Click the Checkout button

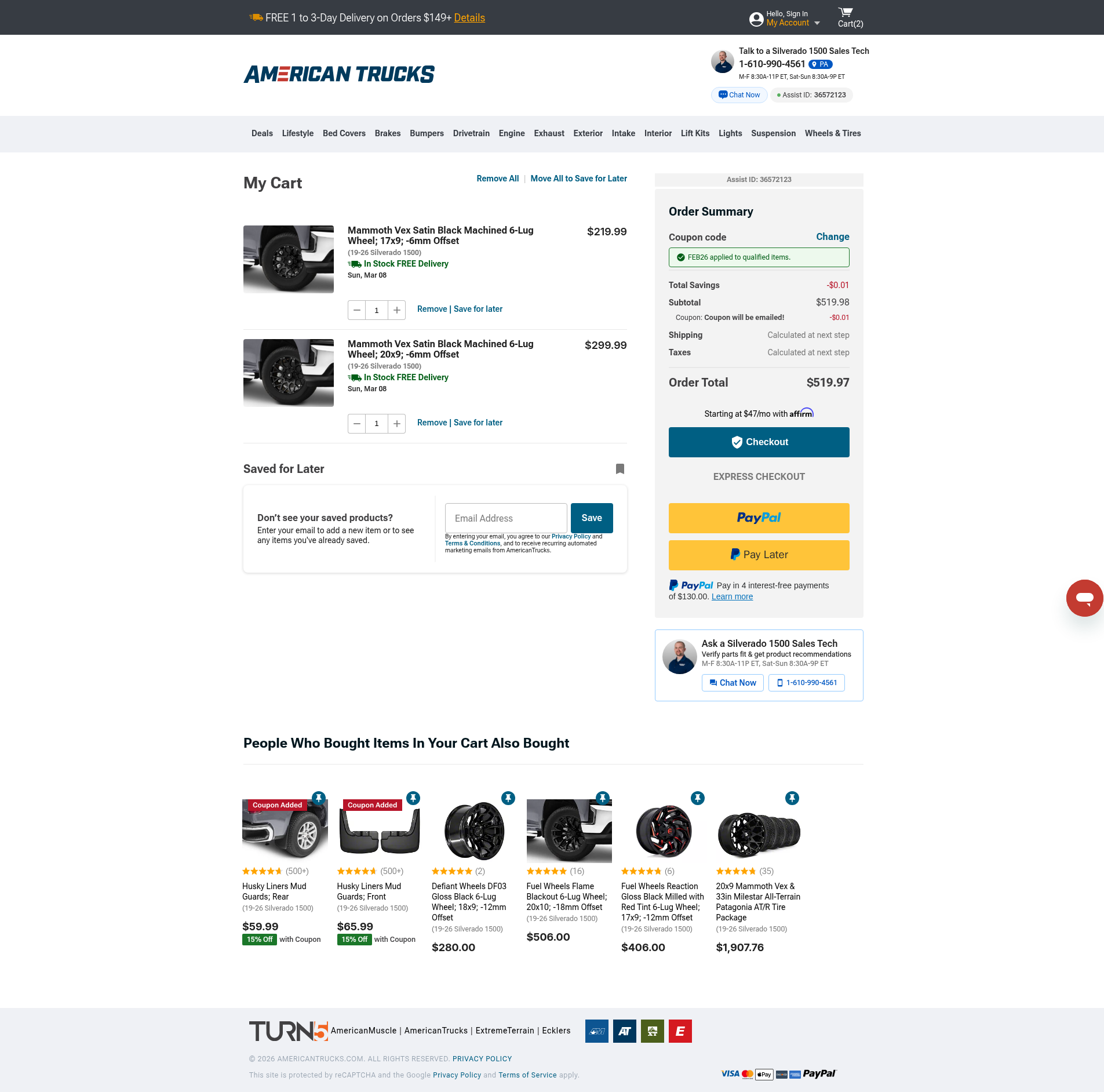tap(759, 442)
